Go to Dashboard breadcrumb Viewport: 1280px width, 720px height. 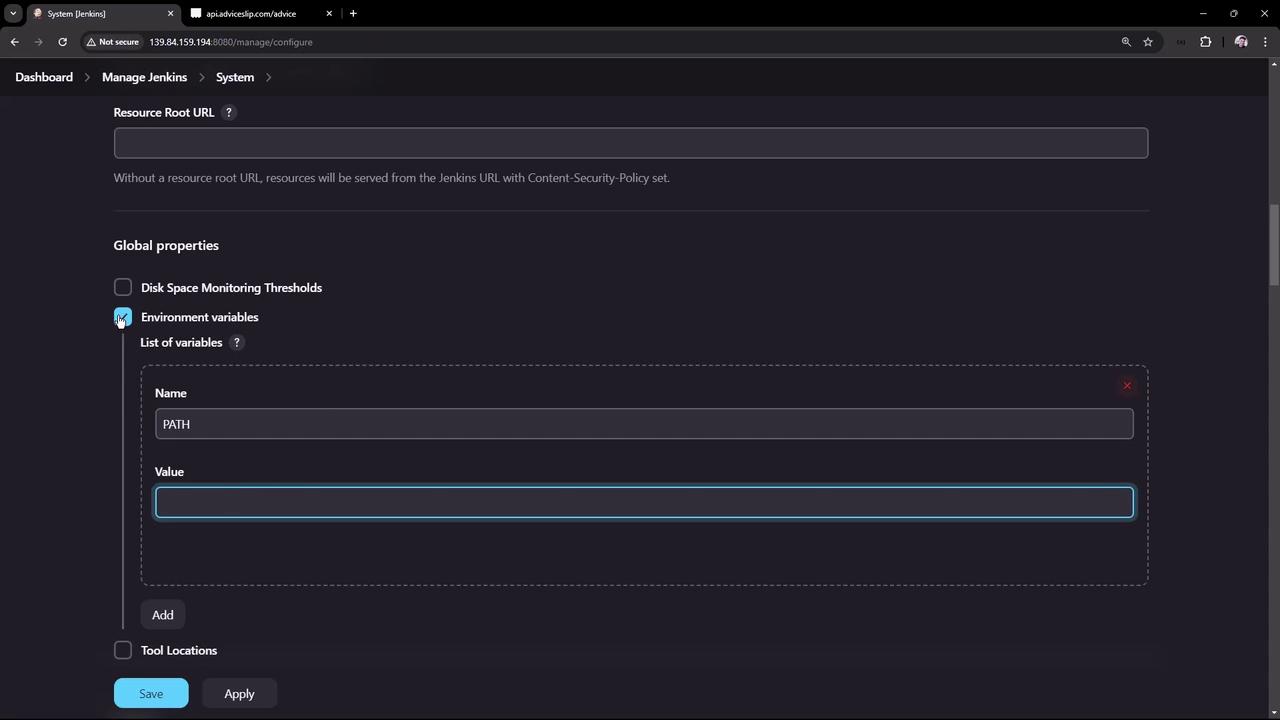click(44, 77)
